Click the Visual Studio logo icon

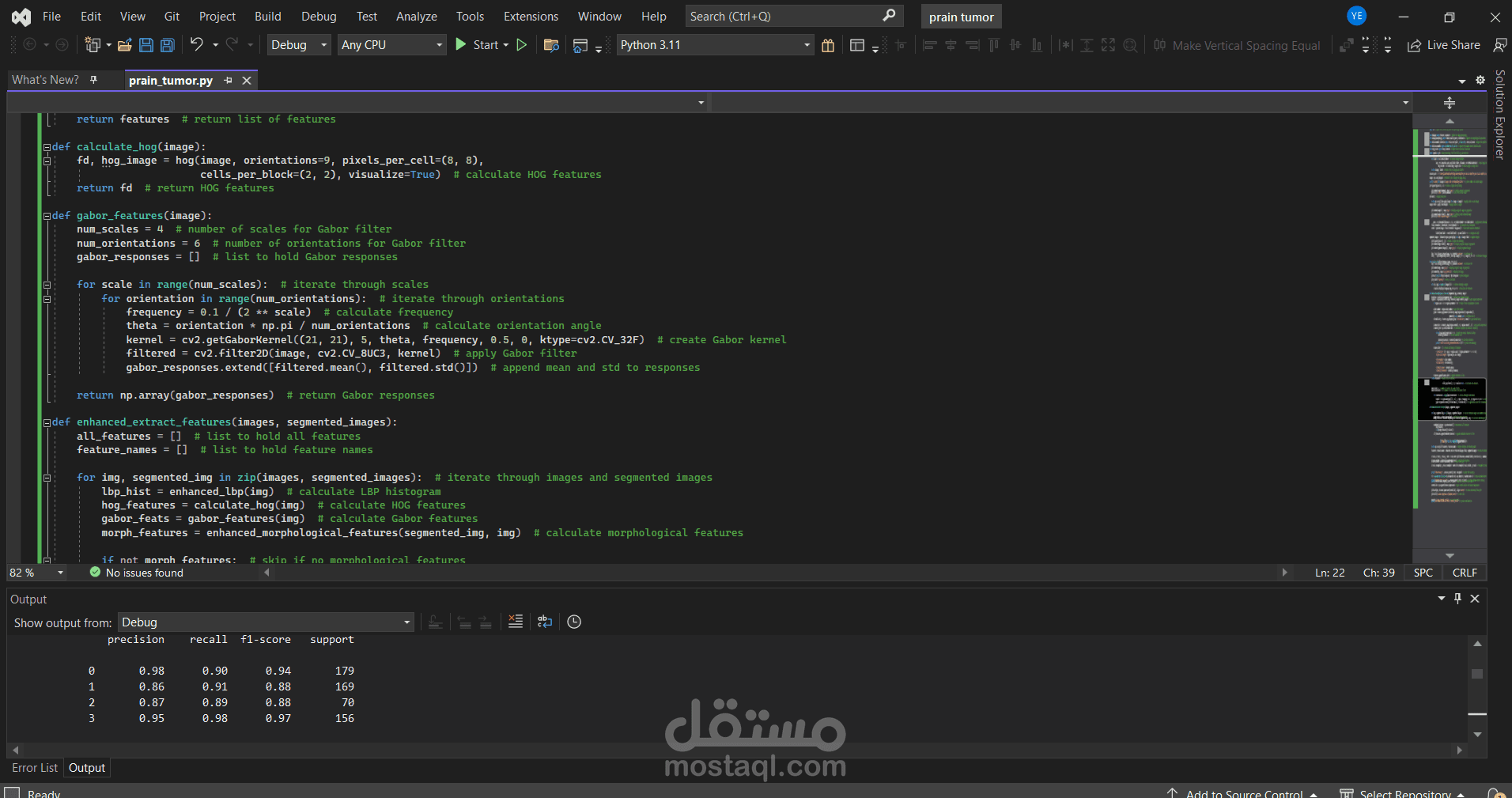[21, 16]
